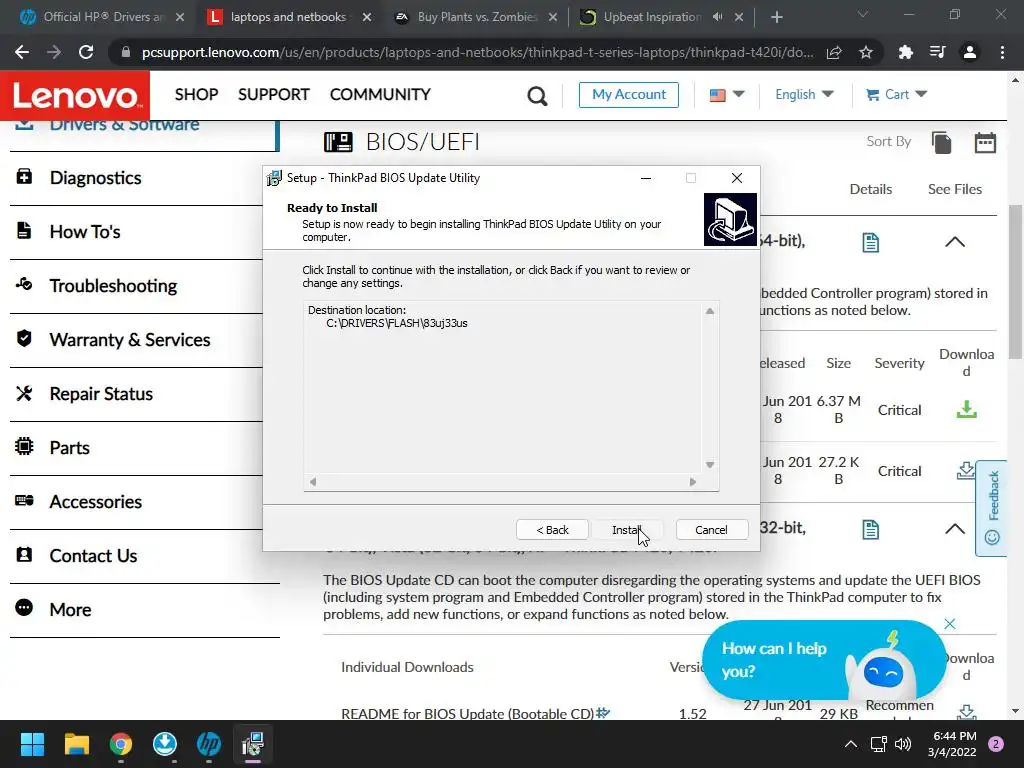The height and width of the screenshot is (768, 1024).
Task: Show hidden system tray icons
Action: [x=850, y=744]
